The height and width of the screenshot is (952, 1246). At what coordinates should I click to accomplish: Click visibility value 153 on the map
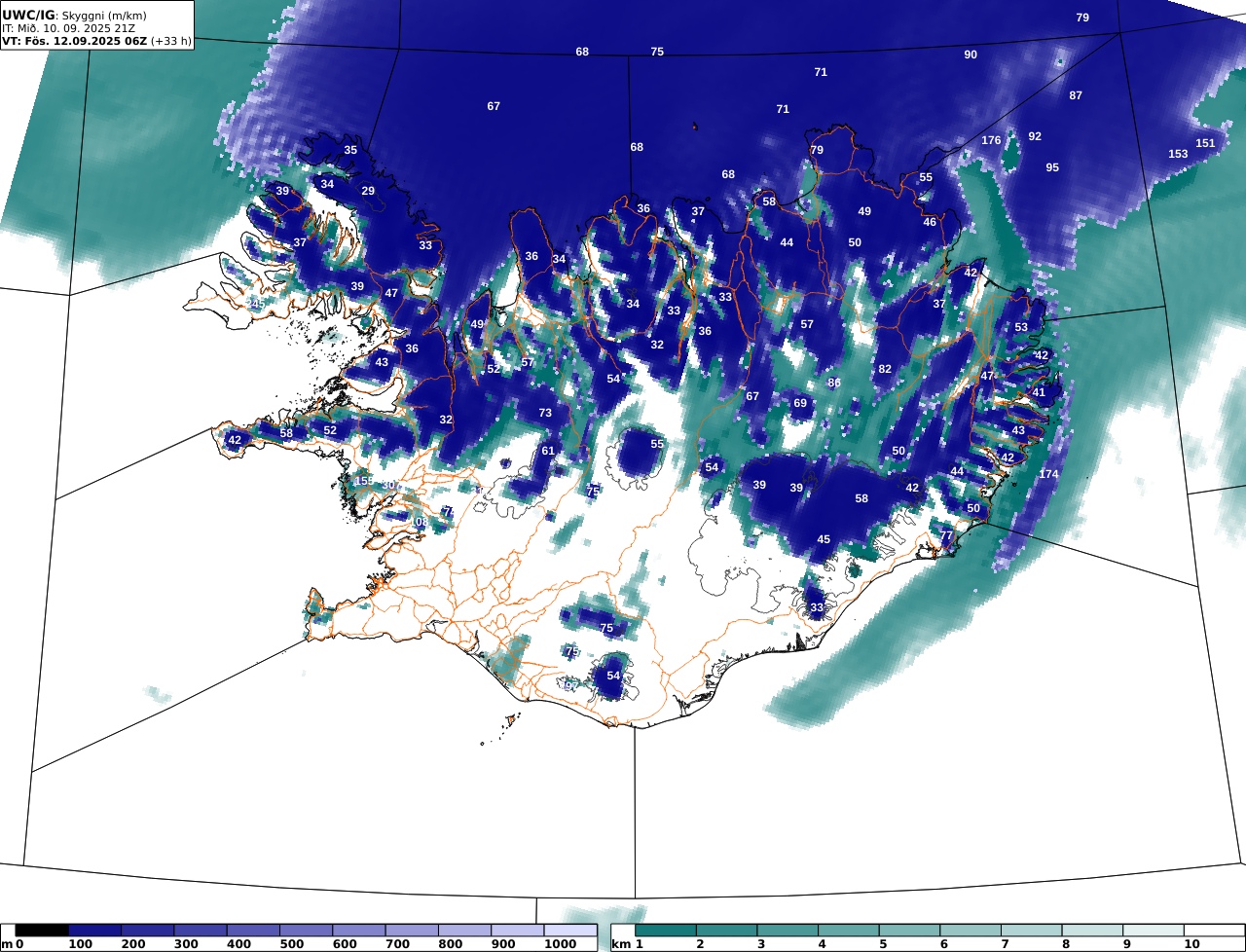(1178, 154)
